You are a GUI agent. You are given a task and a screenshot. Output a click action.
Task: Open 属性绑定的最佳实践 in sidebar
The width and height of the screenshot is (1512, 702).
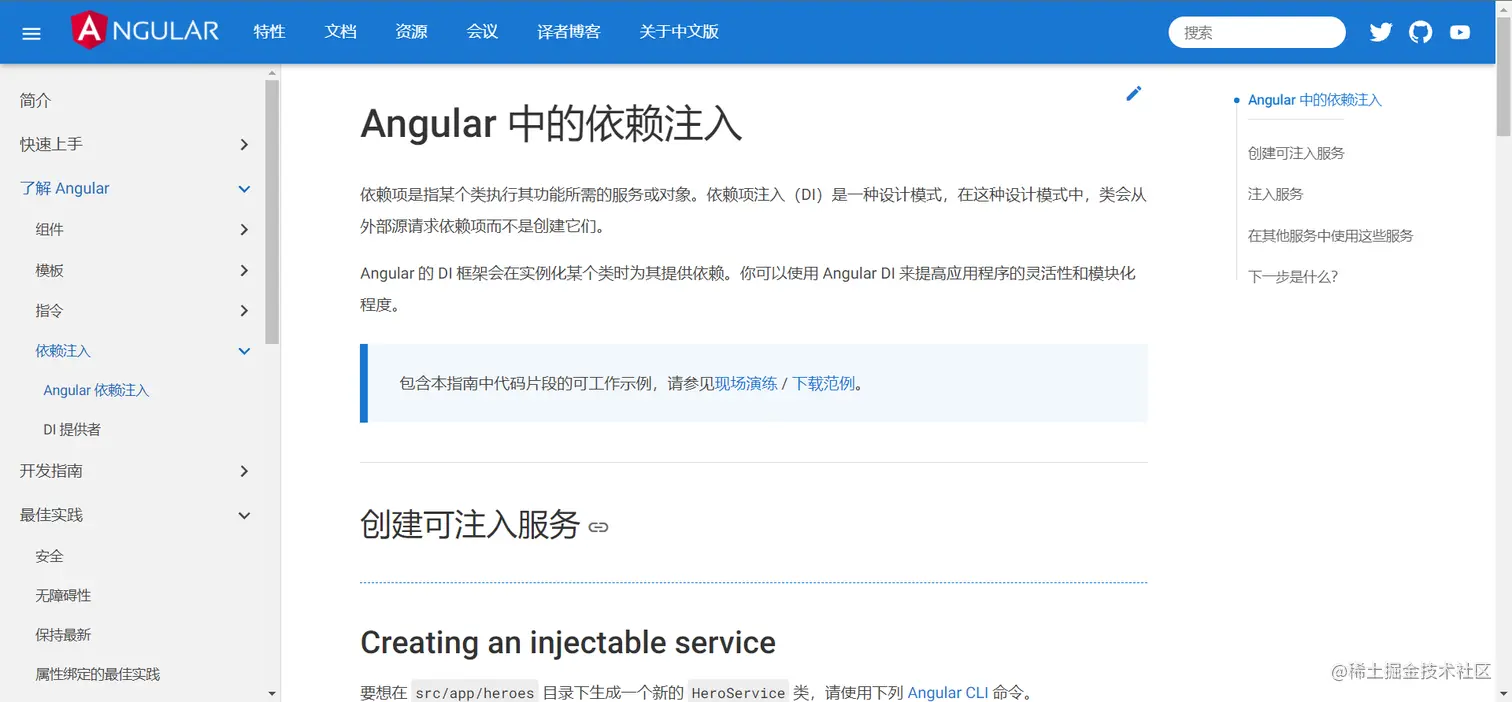(97, 674)
